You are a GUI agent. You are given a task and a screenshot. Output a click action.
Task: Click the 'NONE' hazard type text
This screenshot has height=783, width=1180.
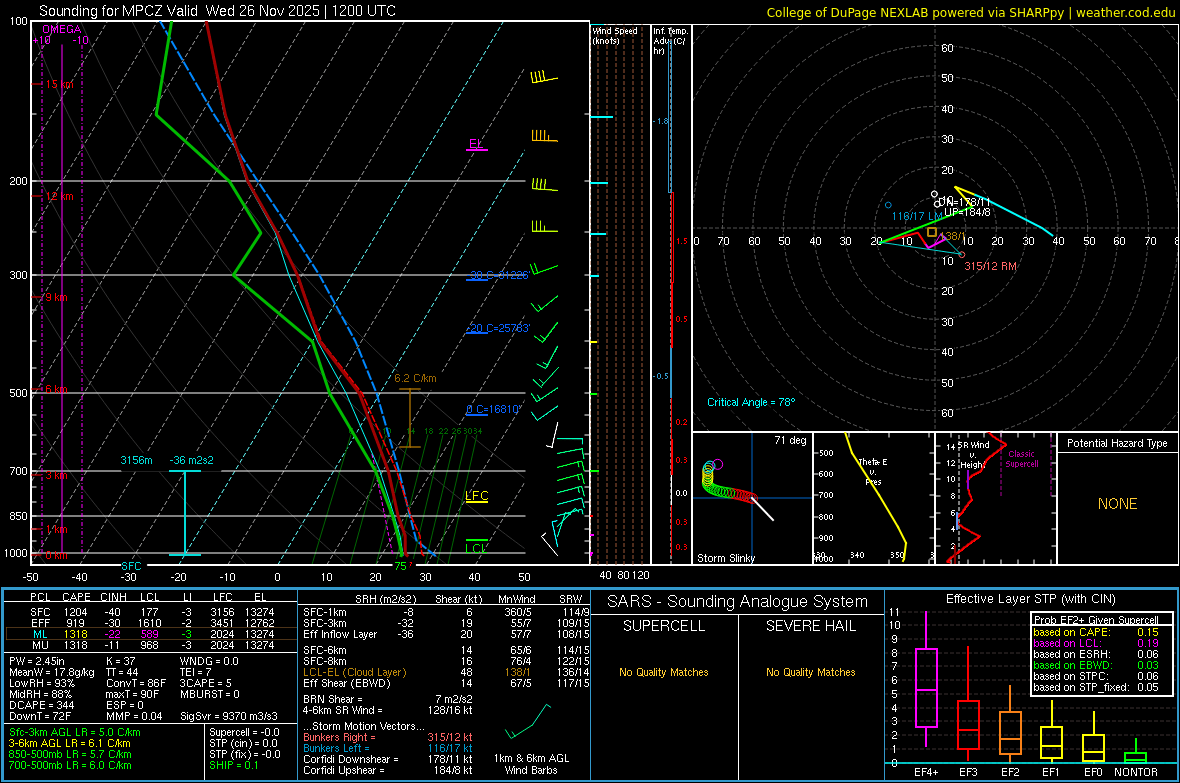1117,504
